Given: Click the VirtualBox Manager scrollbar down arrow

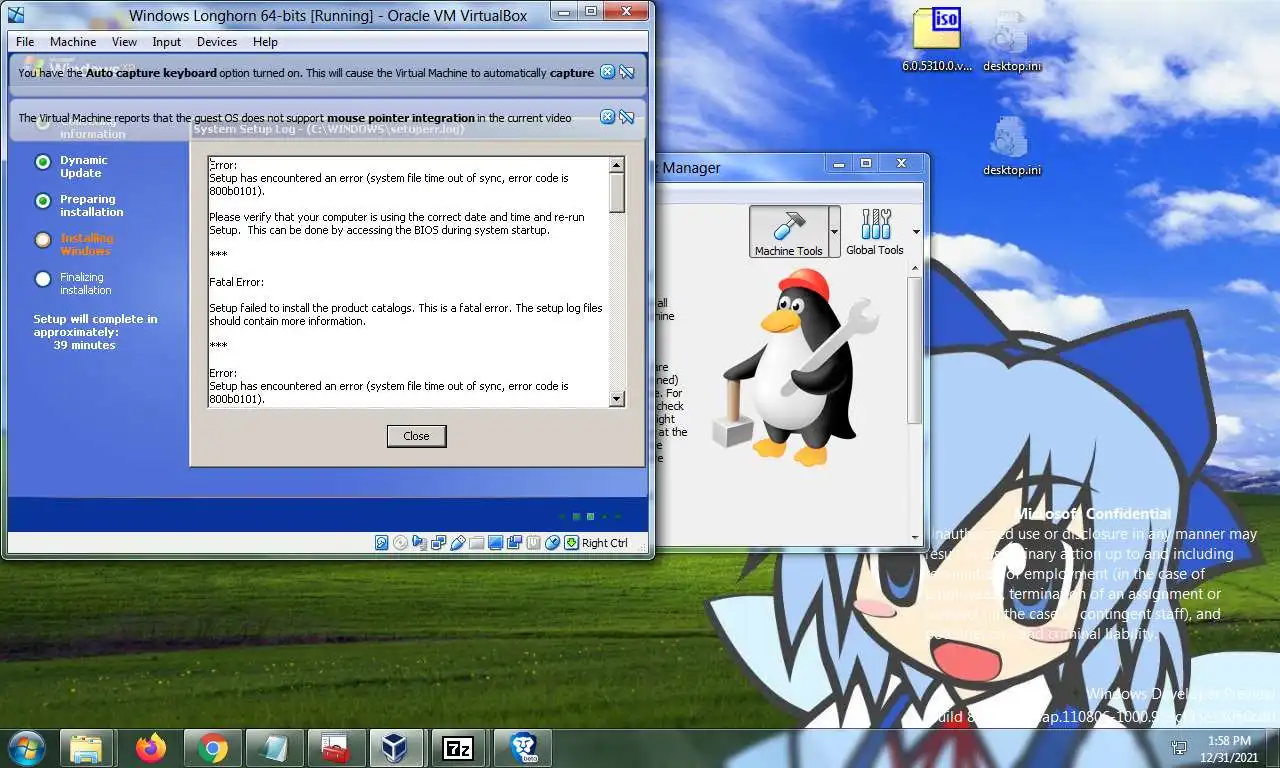Looking at the screenshot, I should coord(915,538).
